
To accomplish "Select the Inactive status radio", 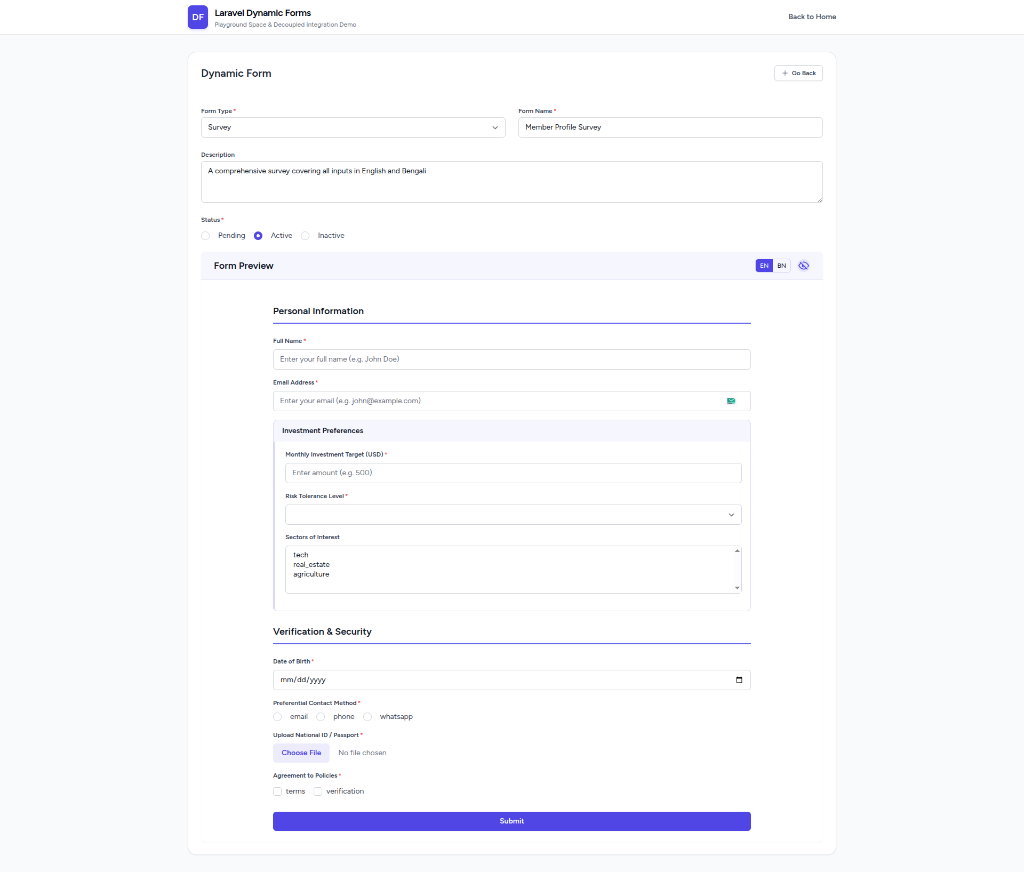I will pyautogui.click(x=305, y=236).
